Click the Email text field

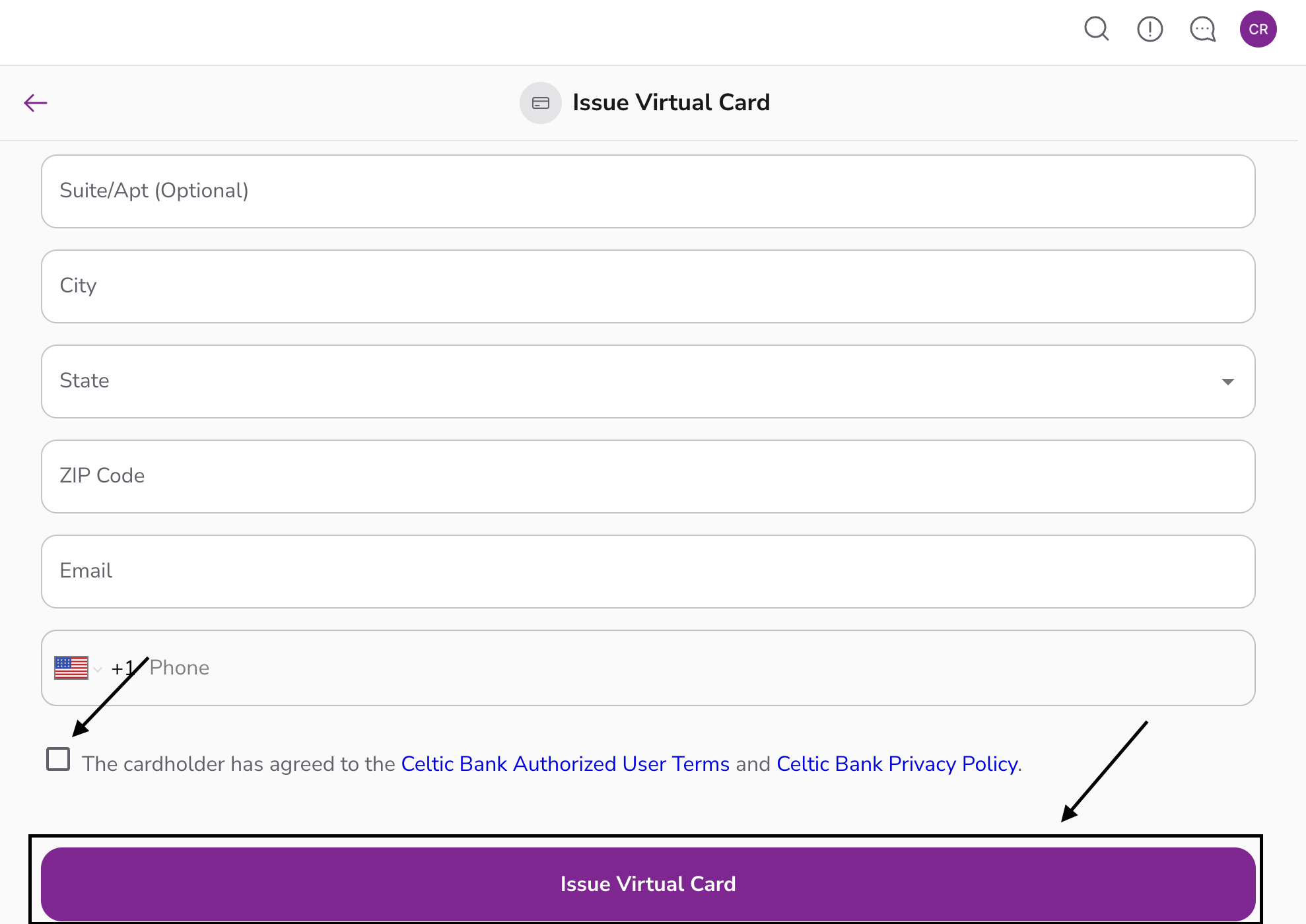tap(647, 572)
